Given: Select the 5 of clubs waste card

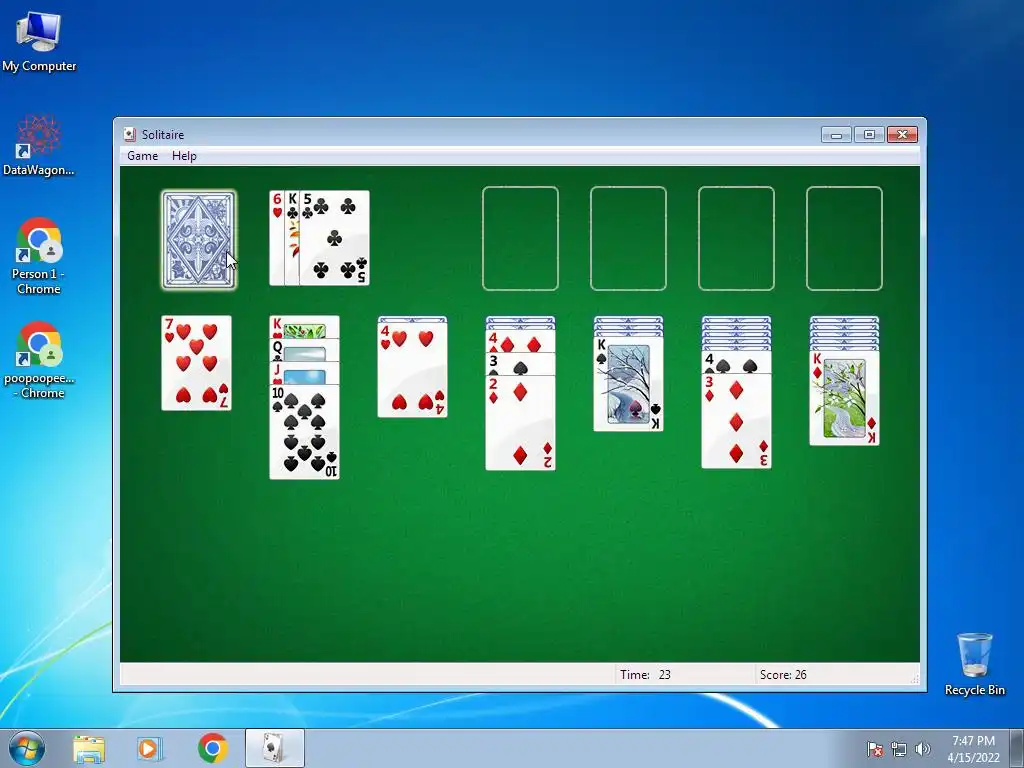Looking at the screenshot, I should click(334, 238).
